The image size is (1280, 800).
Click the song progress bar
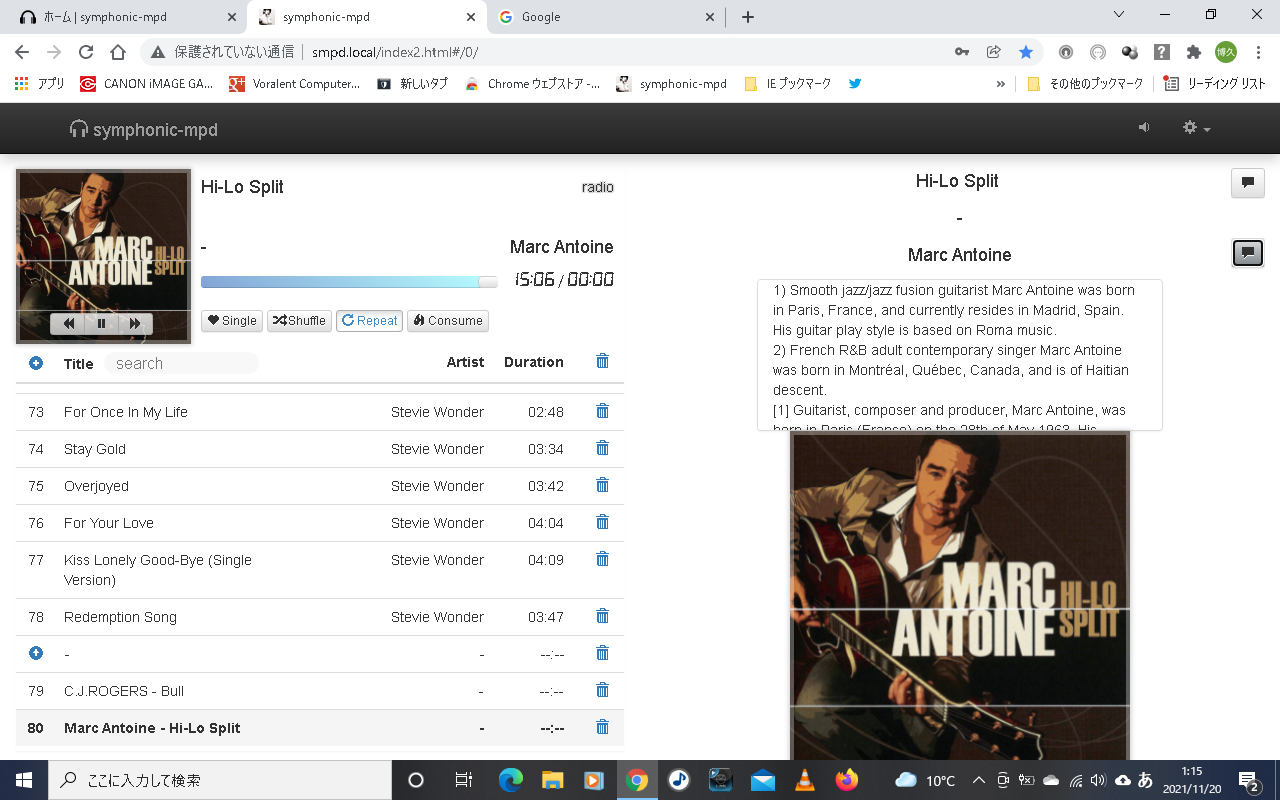click(x=349, y=282)
